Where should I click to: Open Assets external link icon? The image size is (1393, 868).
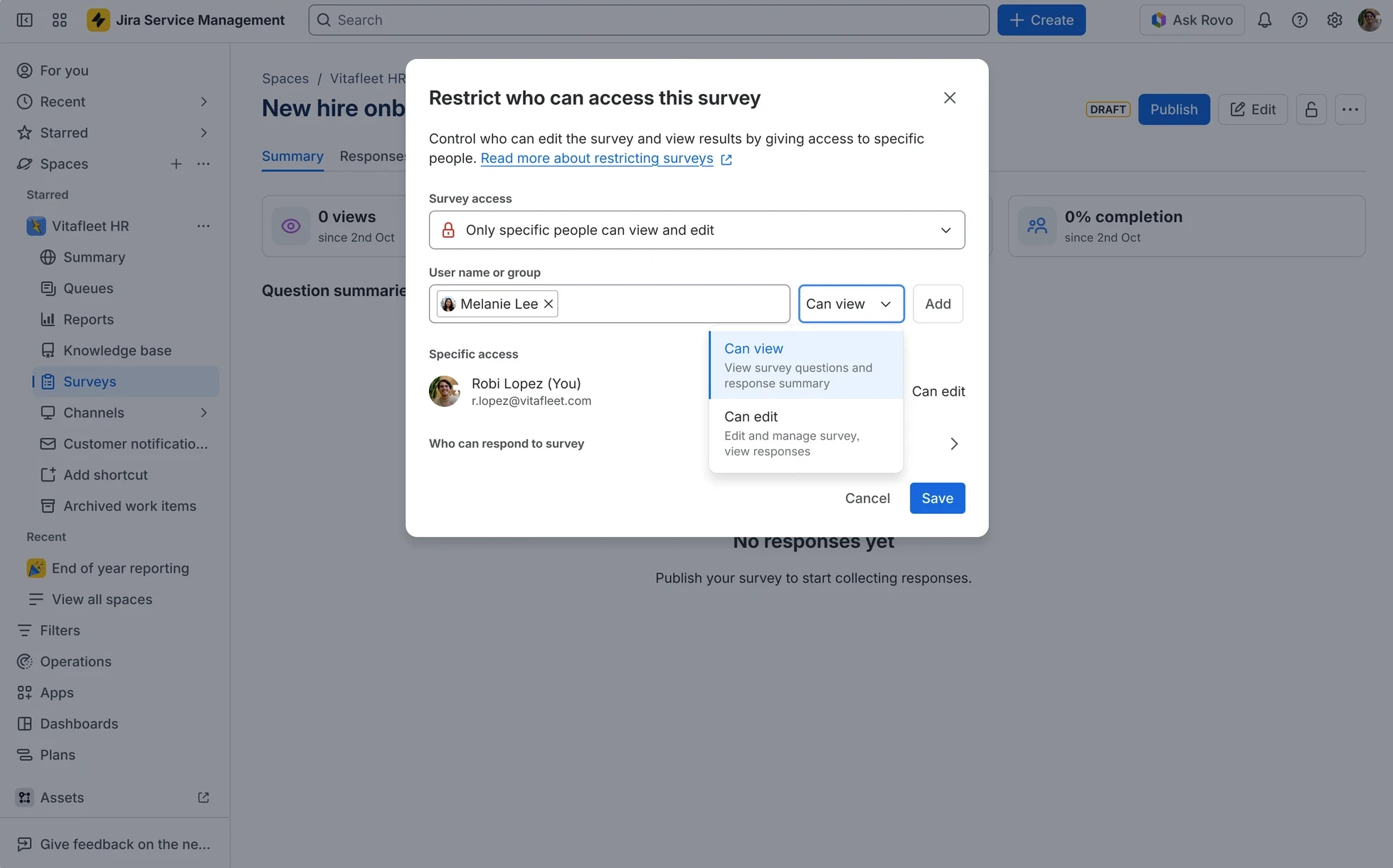(203, 798)
